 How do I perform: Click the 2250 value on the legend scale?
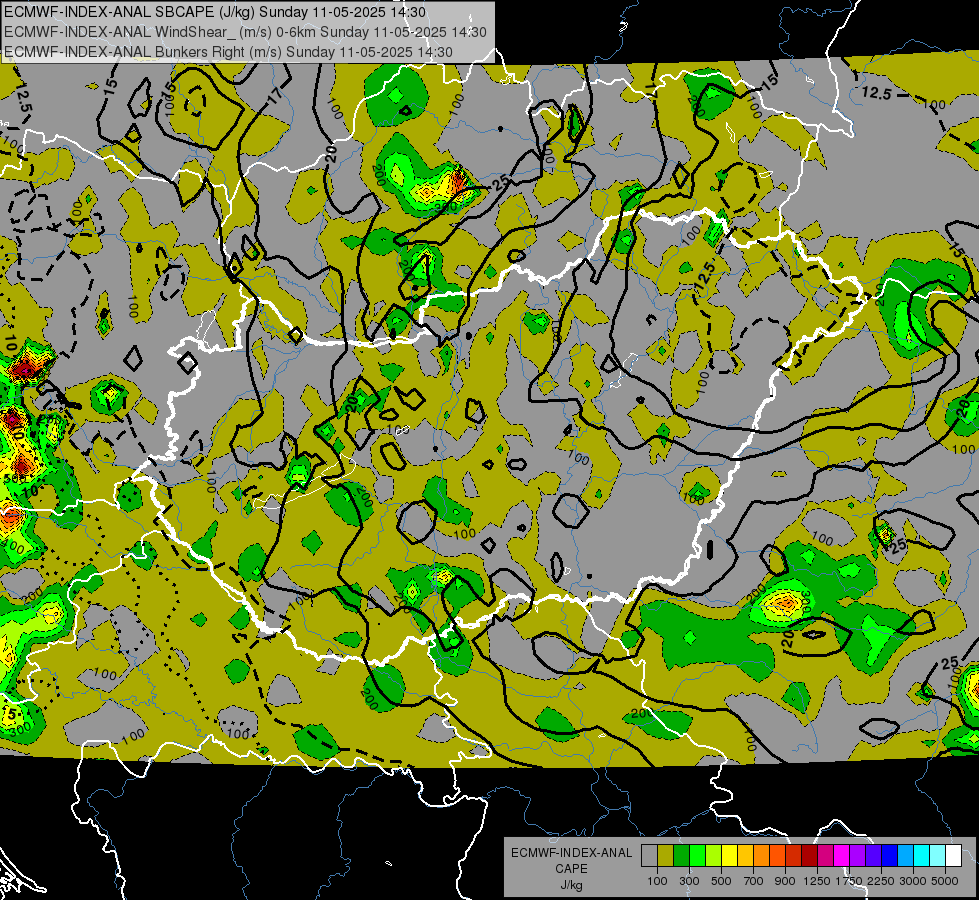click(x=882, y=881)
